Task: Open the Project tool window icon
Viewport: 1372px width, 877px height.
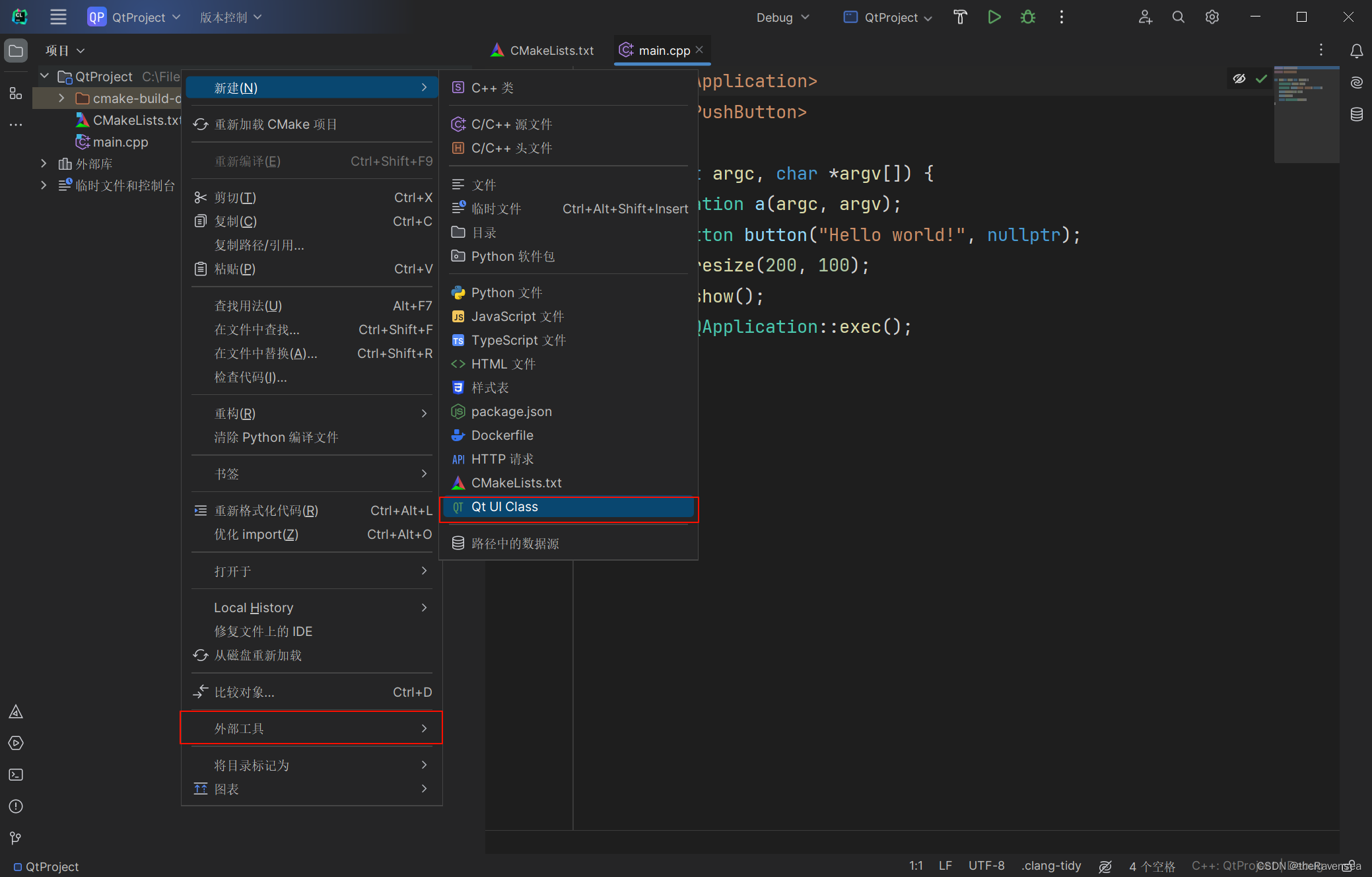Action: [16, 51]
